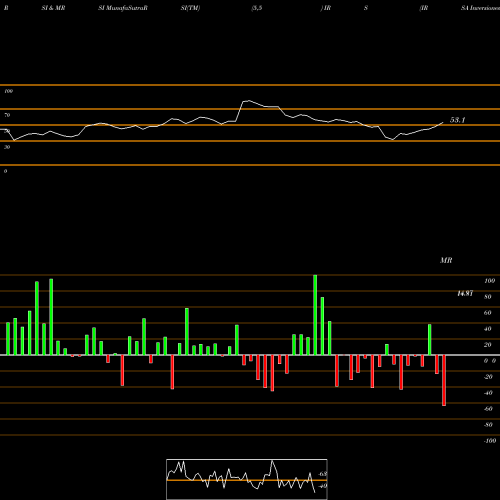
Task: Click the MR axis label -60
Action: click(x=488, y=409)
